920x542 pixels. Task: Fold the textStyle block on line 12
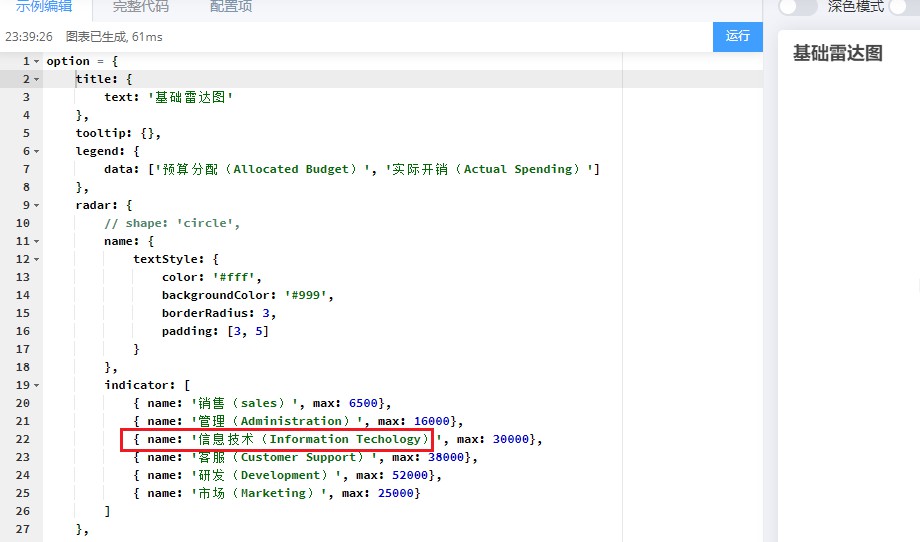tap(36, 259)
